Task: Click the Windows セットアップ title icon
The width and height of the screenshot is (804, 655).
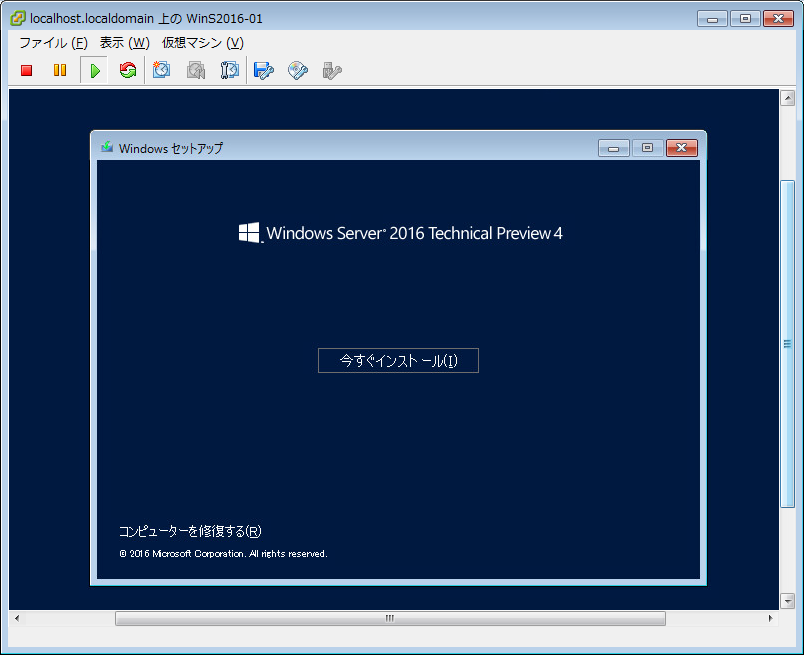Action: [x=107, y=148]
